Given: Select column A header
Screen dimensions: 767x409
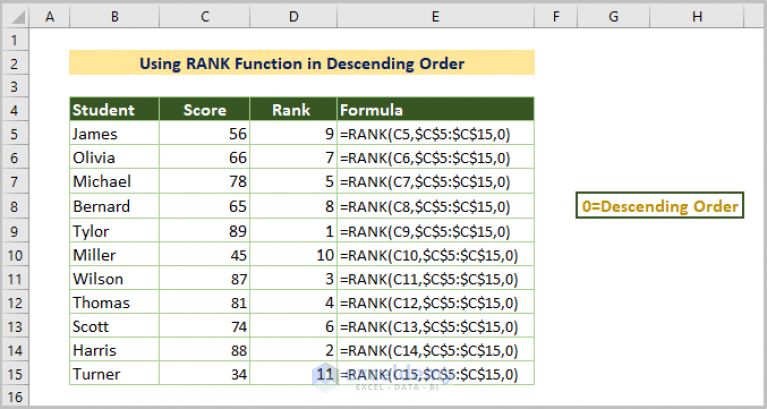Looking at the screenshot, I should click(49, 17).
